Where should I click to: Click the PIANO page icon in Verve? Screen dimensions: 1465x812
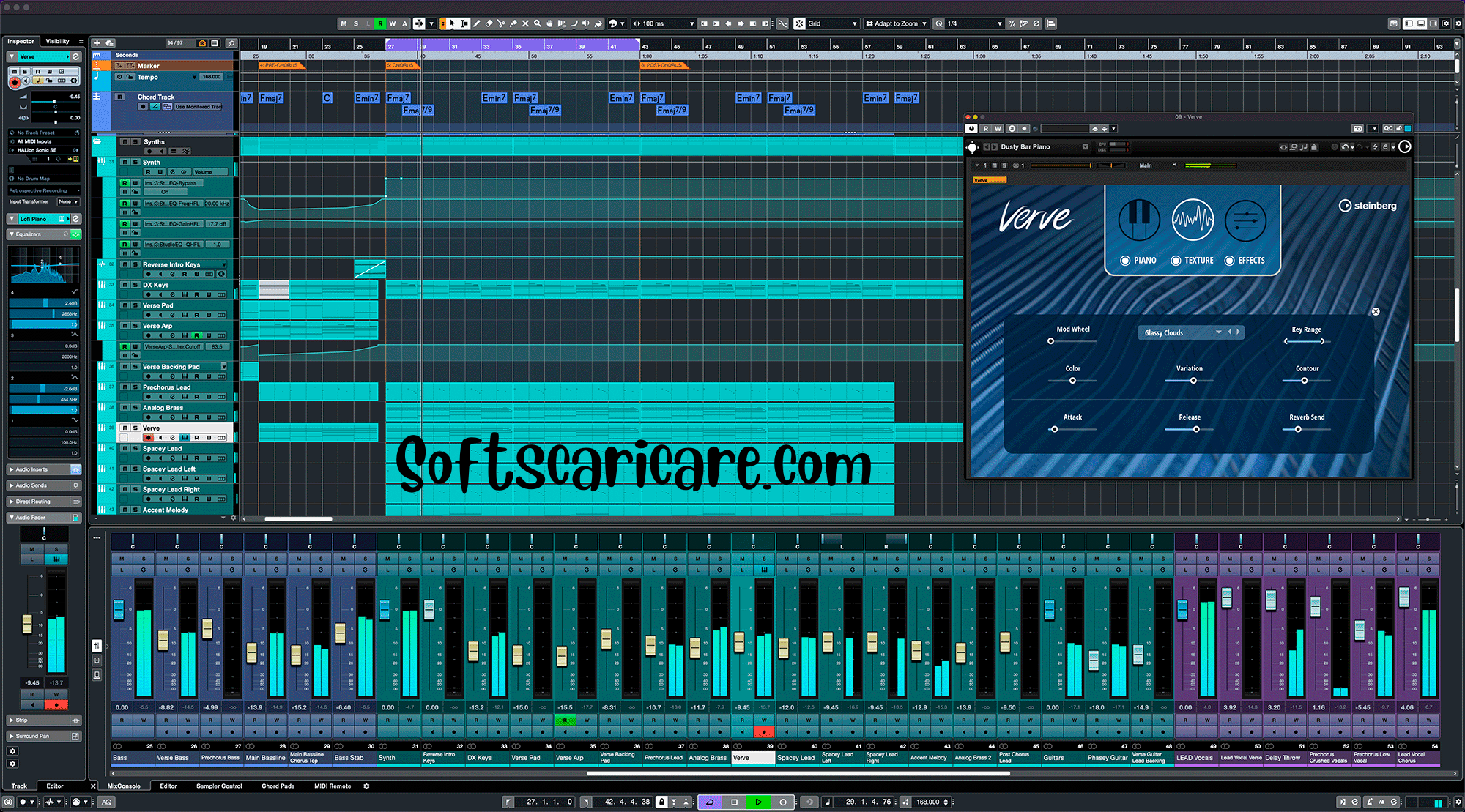pos(1139,220)
